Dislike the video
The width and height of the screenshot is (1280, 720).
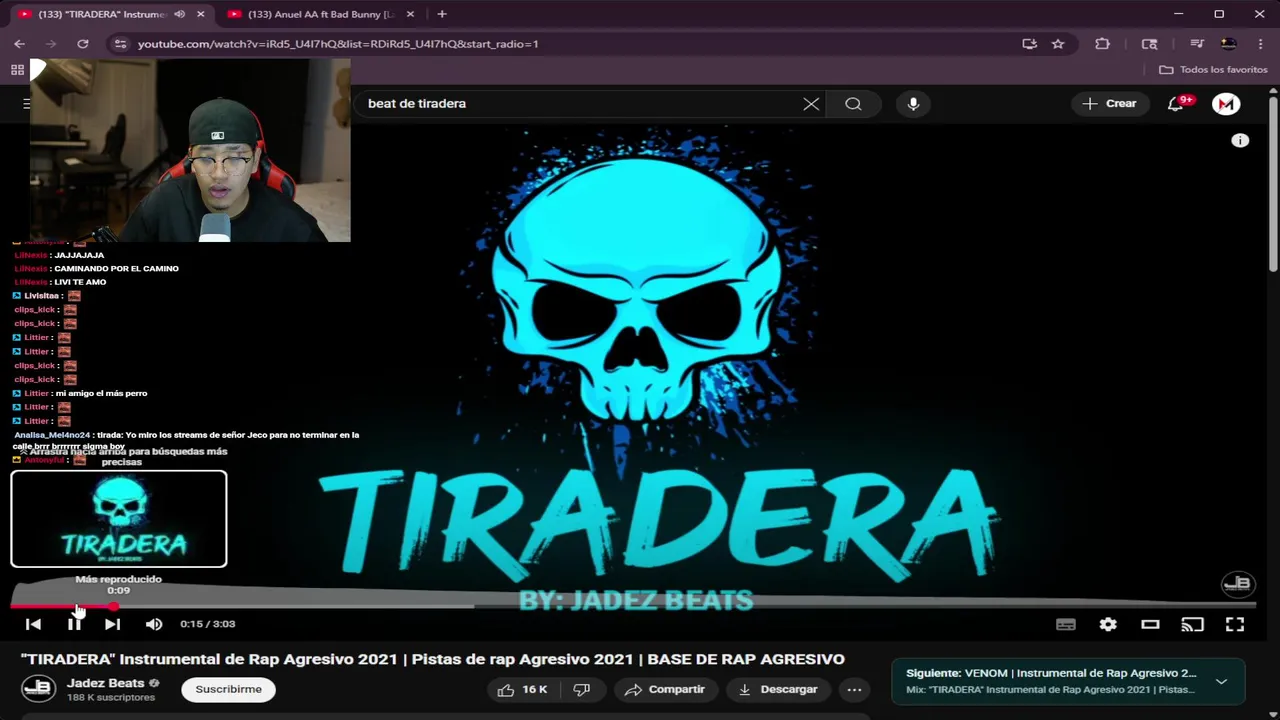pyautogui.click(x=581, y=689)
